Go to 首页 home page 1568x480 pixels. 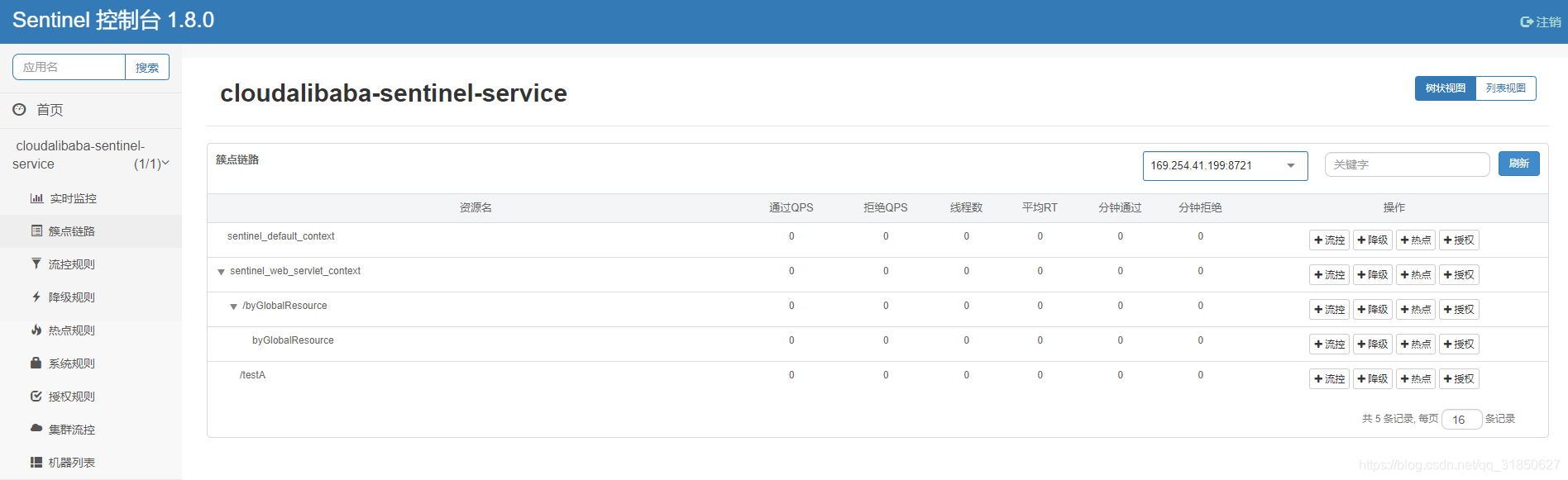click(x=91, y=110)
